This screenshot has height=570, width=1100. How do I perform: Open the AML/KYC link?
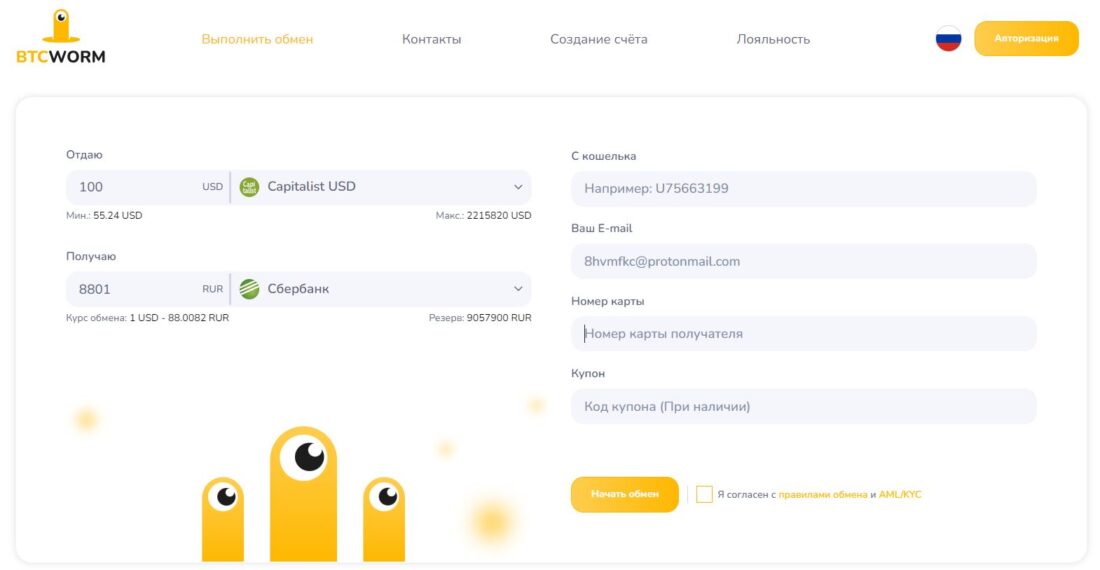coord(900,495)
